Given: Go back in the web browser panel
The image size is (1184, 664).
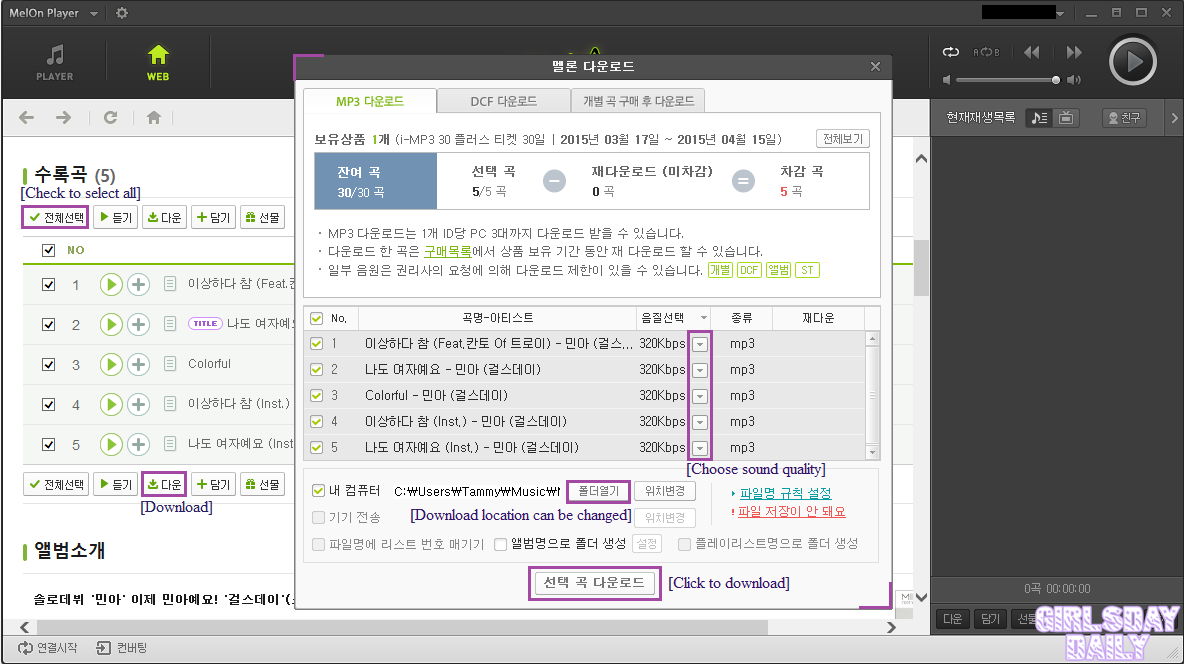Looking at the screenshot, I should pos(26,117).
